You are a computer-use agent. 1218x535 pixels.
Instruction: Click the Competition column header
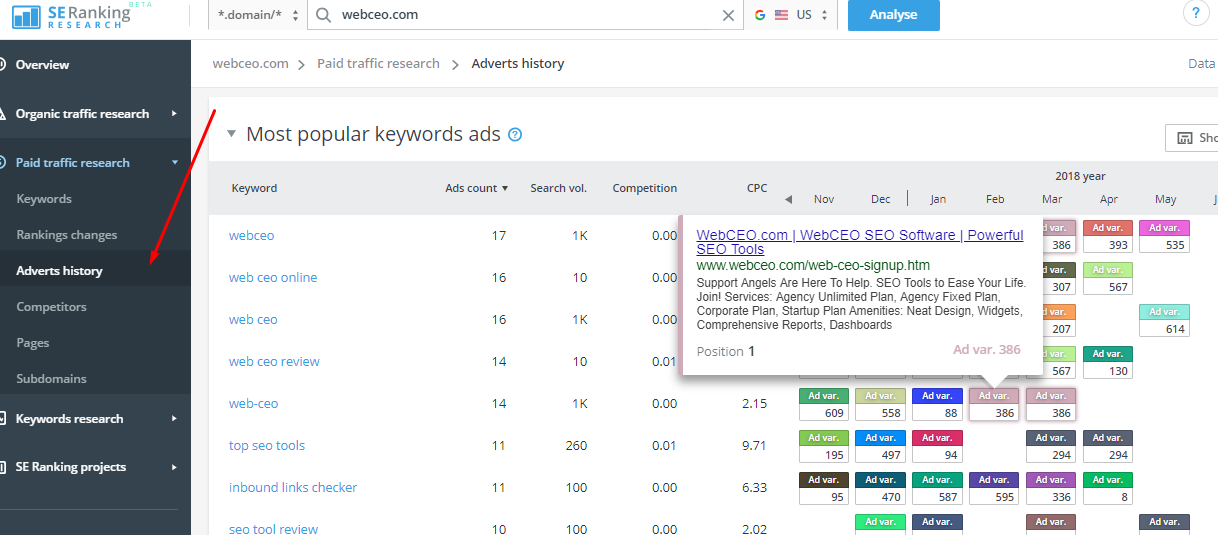click(645, 188)
